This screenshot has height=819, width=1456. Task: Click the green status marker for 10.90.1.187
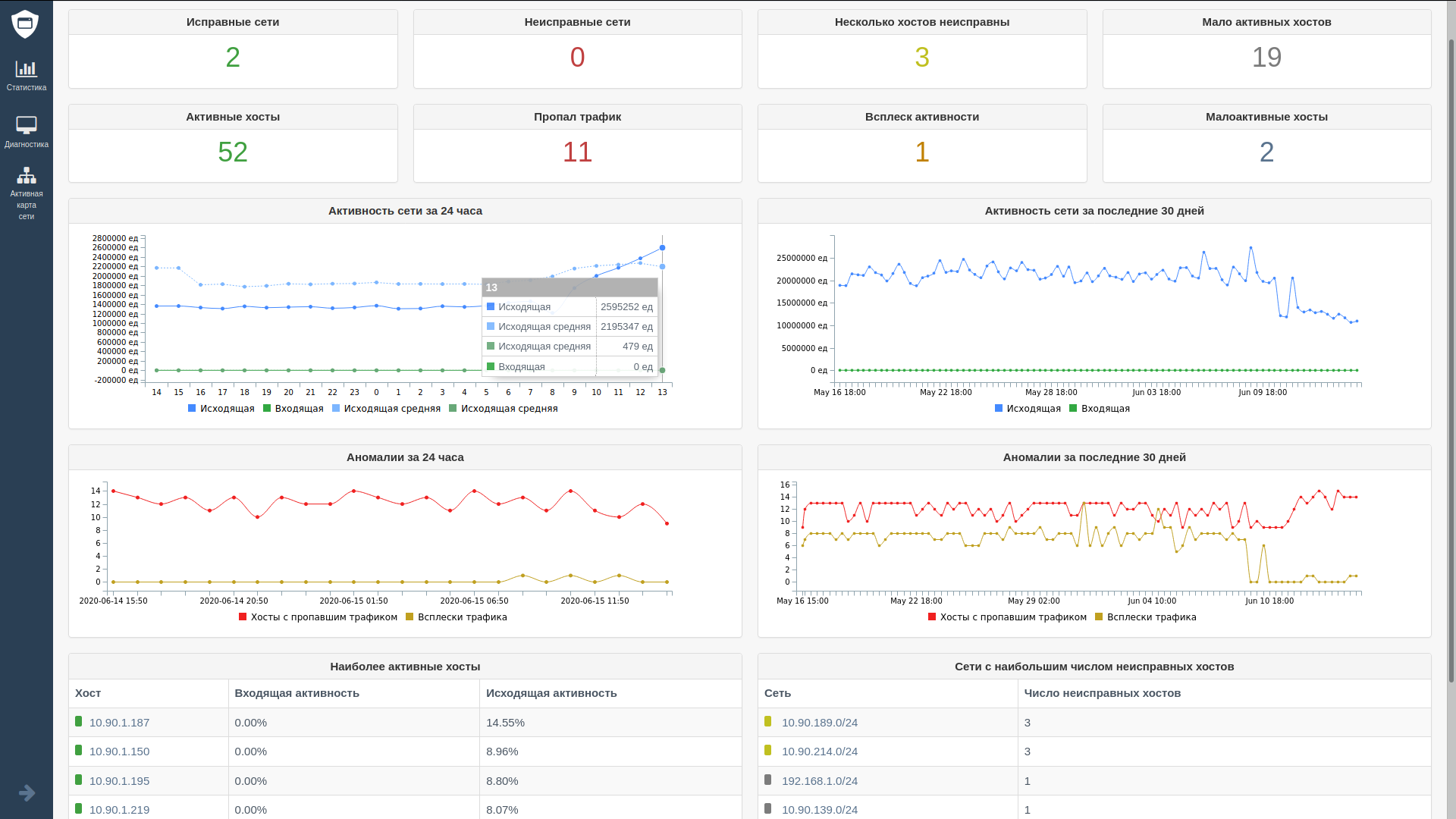[78, 722]
